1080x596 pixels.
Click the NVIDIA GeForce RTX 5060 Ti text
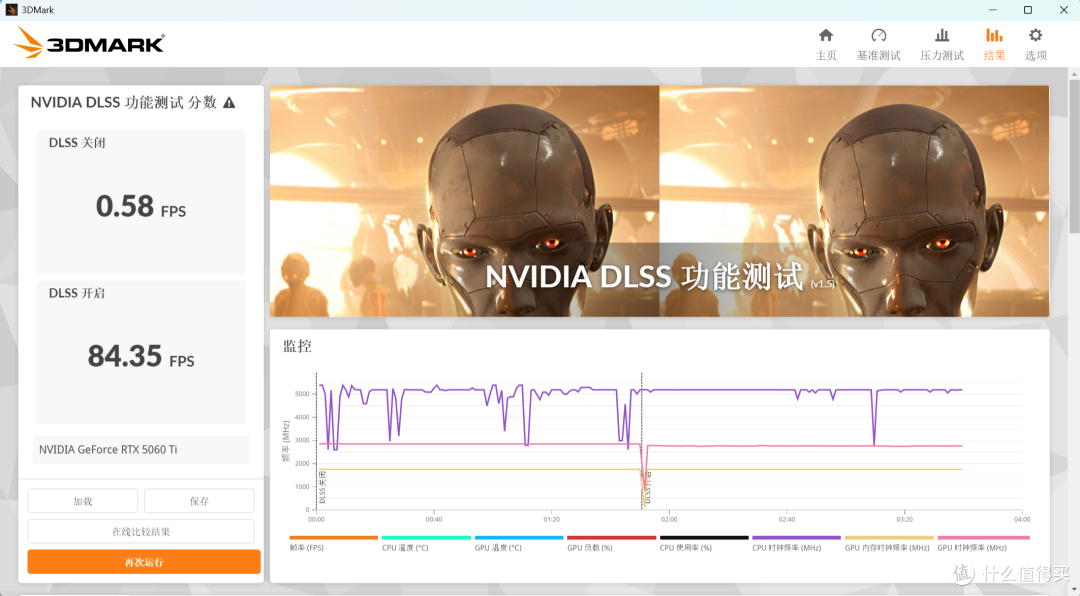[x=108, y=450]
